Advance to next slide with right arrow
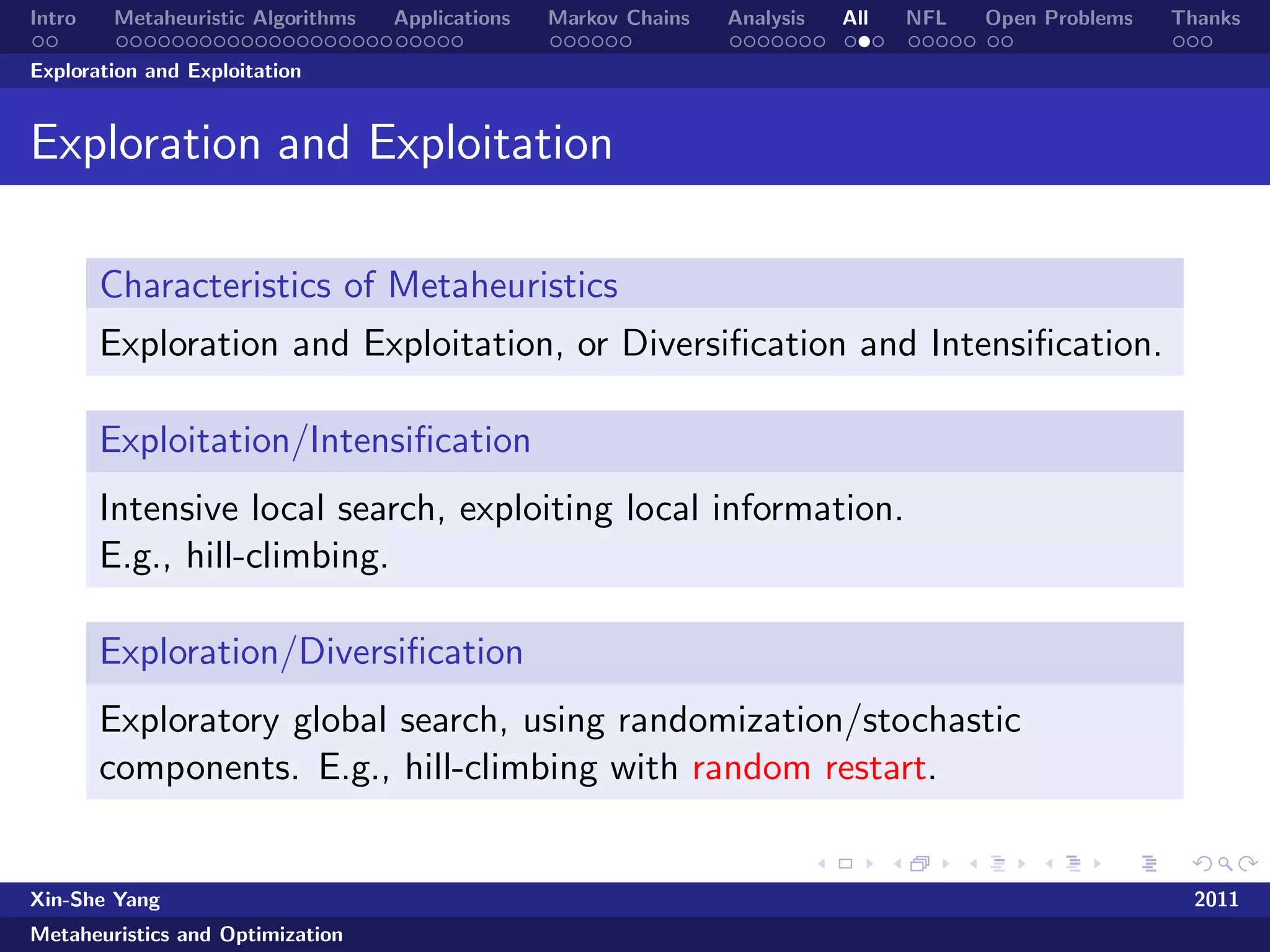Viewport: 1270px width, 952px height. 869,863
